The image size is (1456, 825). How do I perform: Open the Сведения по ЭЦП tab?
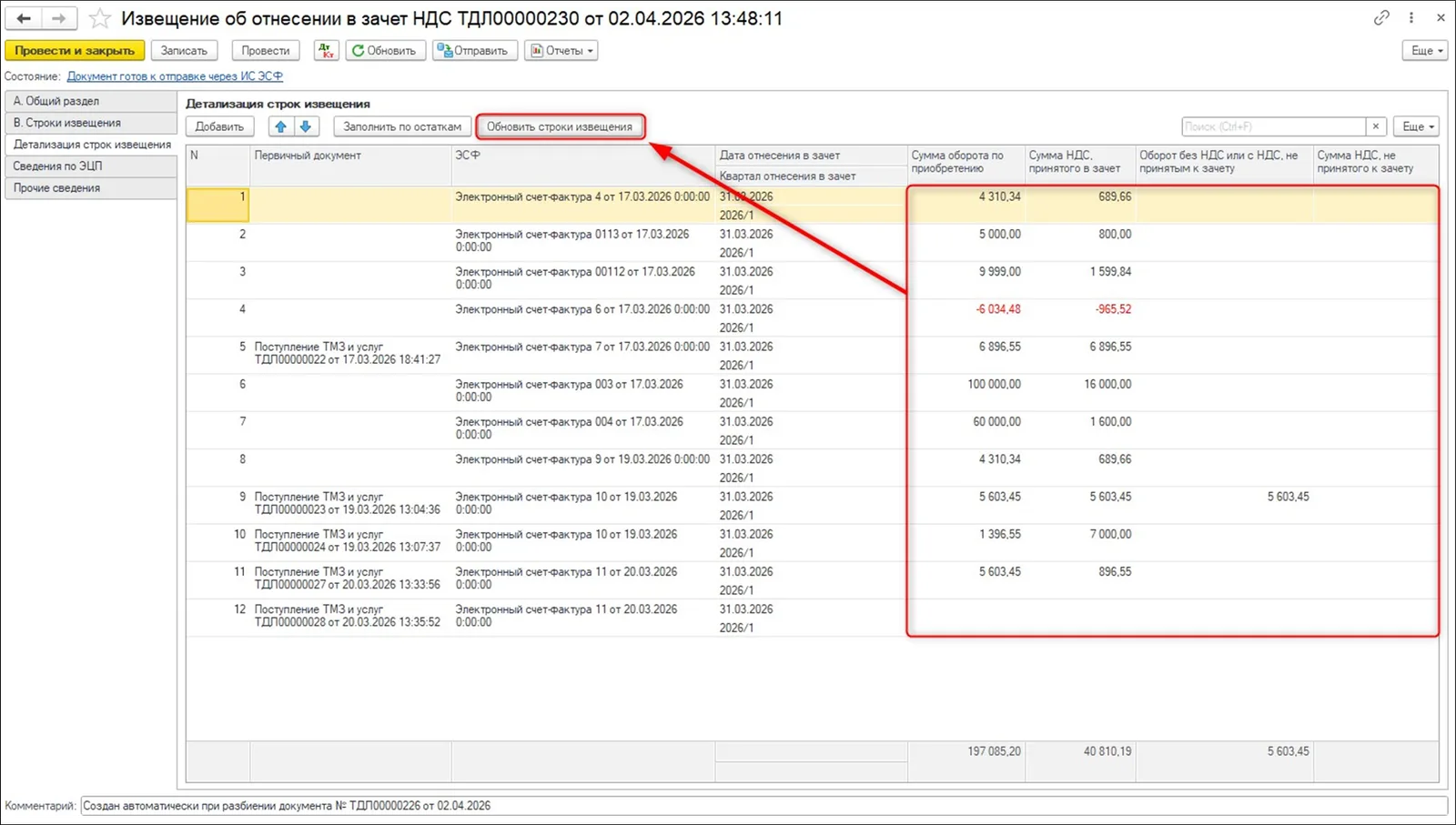coord(90,166)
